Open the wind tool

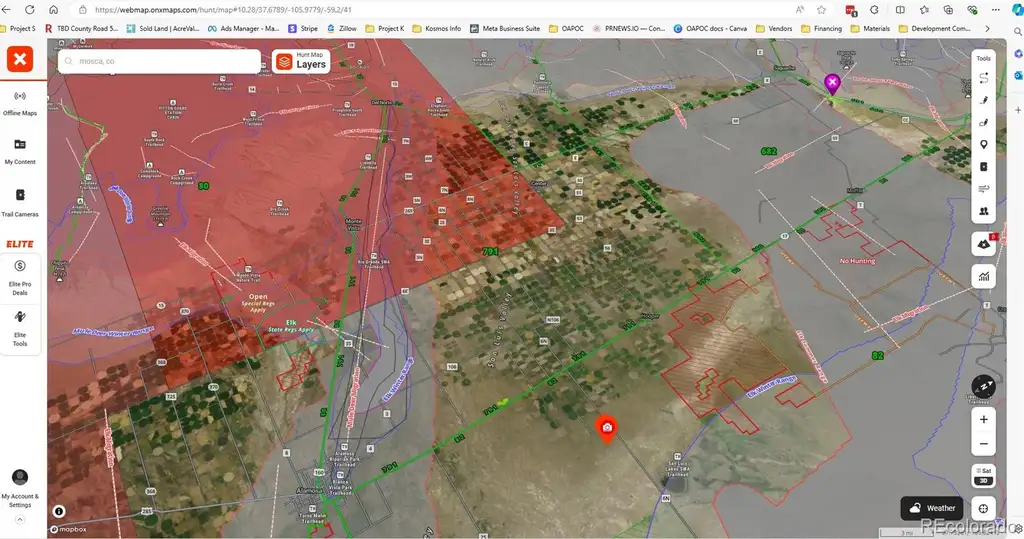(x=984, y=189)
